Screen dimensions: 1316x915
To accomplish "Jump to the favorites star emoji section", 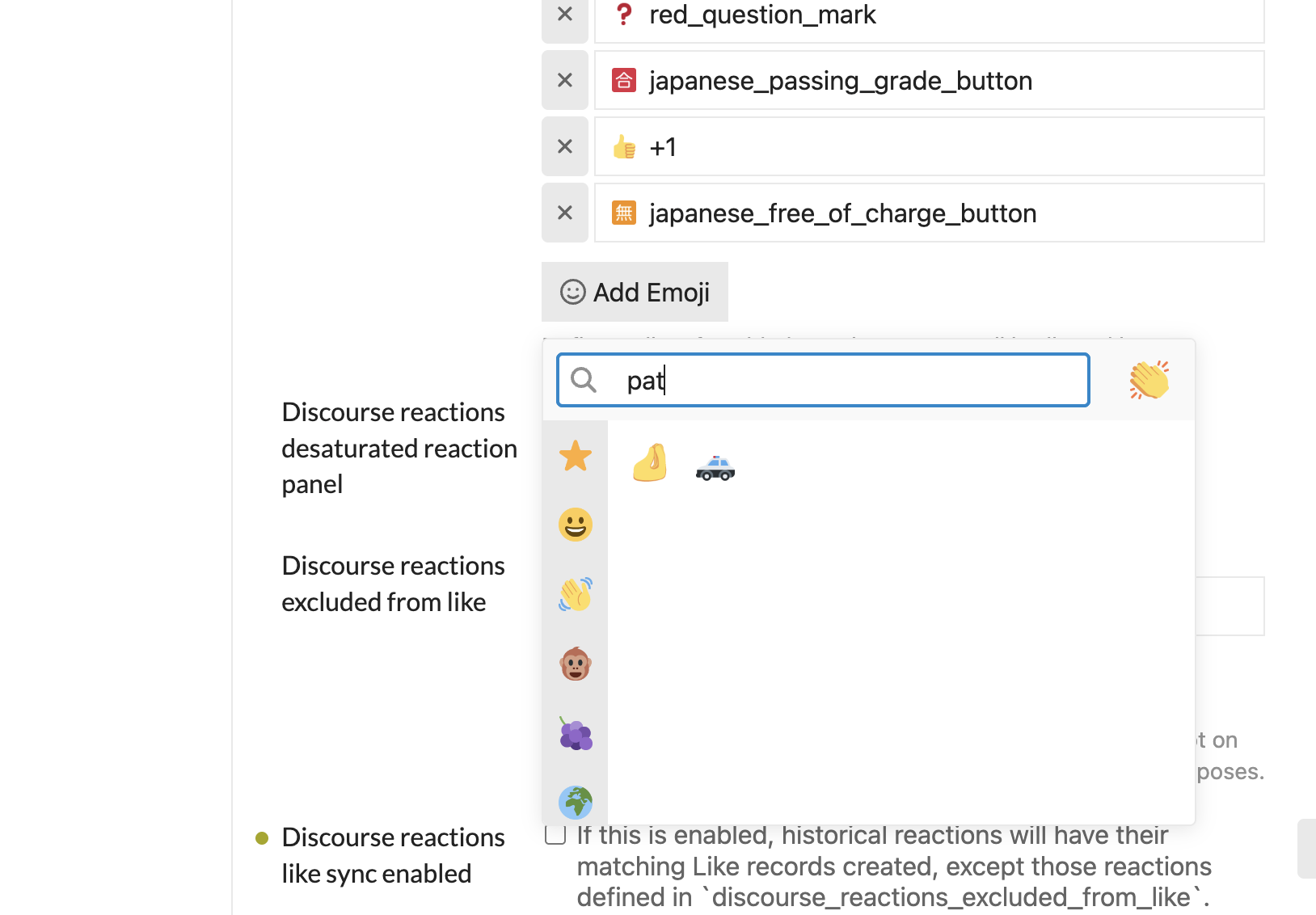I will pyautogui.click(x=576, y=456).
